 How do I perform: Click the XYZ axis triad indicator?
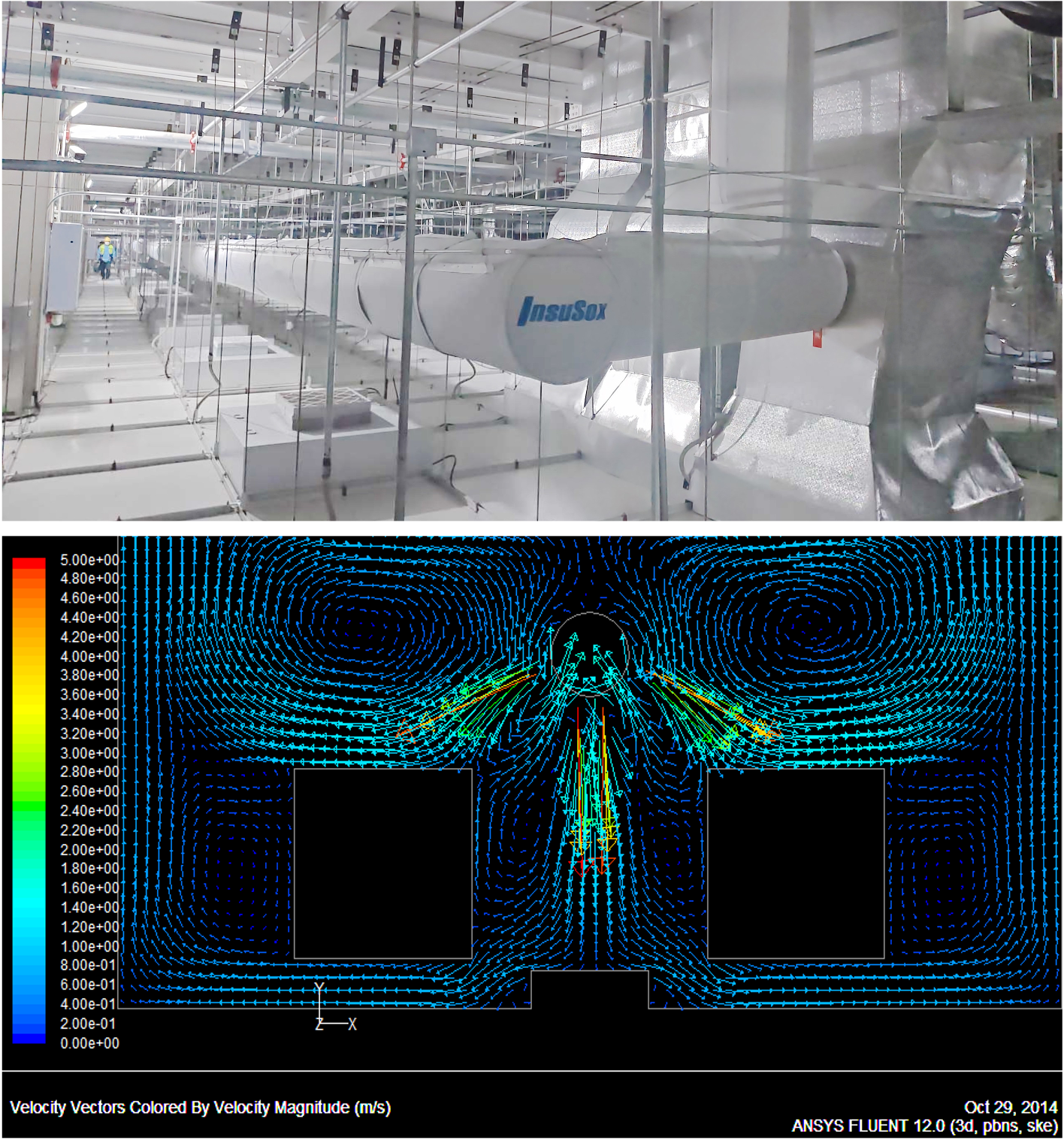328,1011
